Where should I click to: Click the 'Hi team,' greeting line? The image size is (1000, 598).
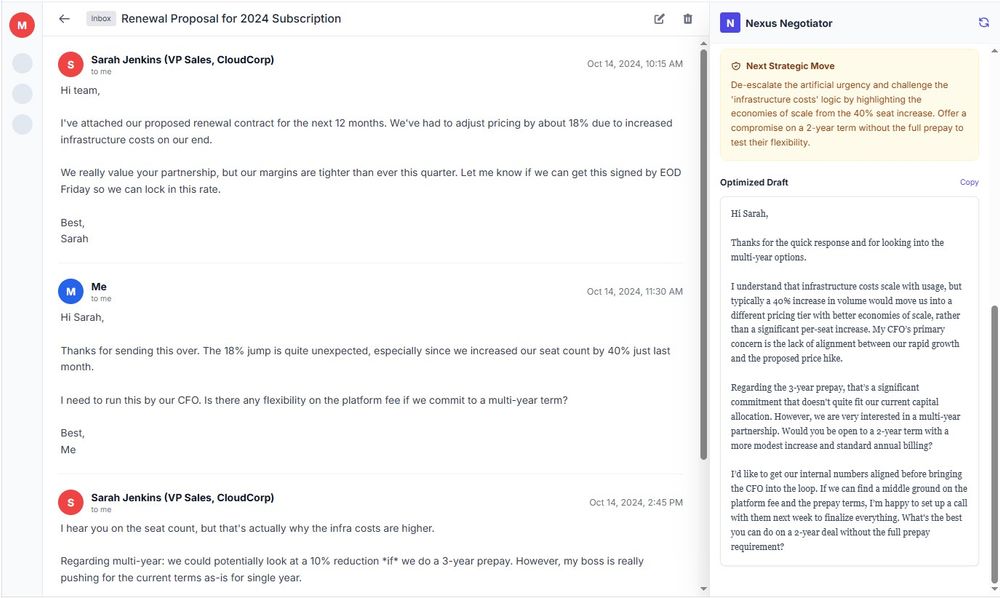(80, 91)
